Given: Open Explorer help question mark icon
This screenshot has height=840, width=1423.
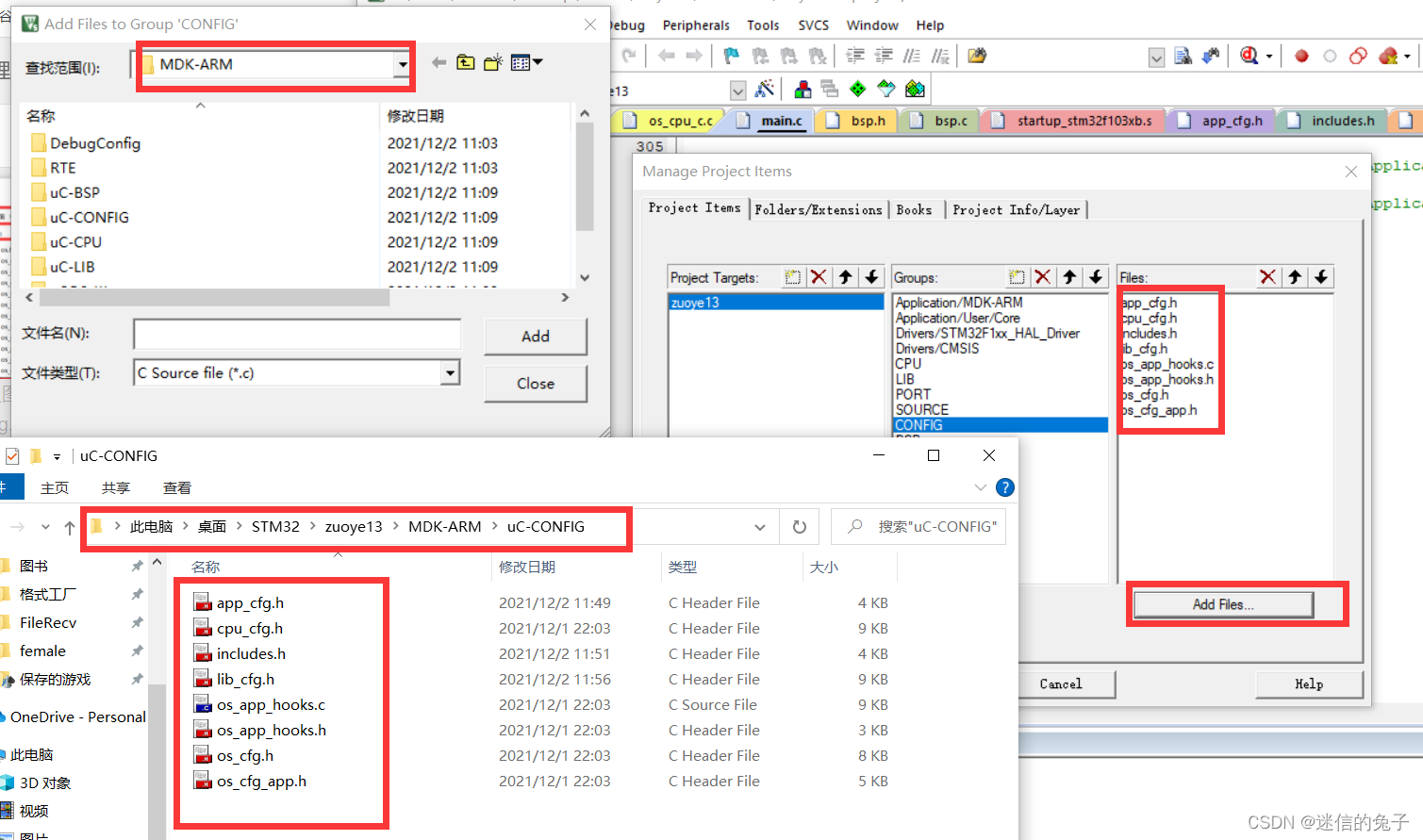Looking at the screenshot, I should tap(1005, 487).
